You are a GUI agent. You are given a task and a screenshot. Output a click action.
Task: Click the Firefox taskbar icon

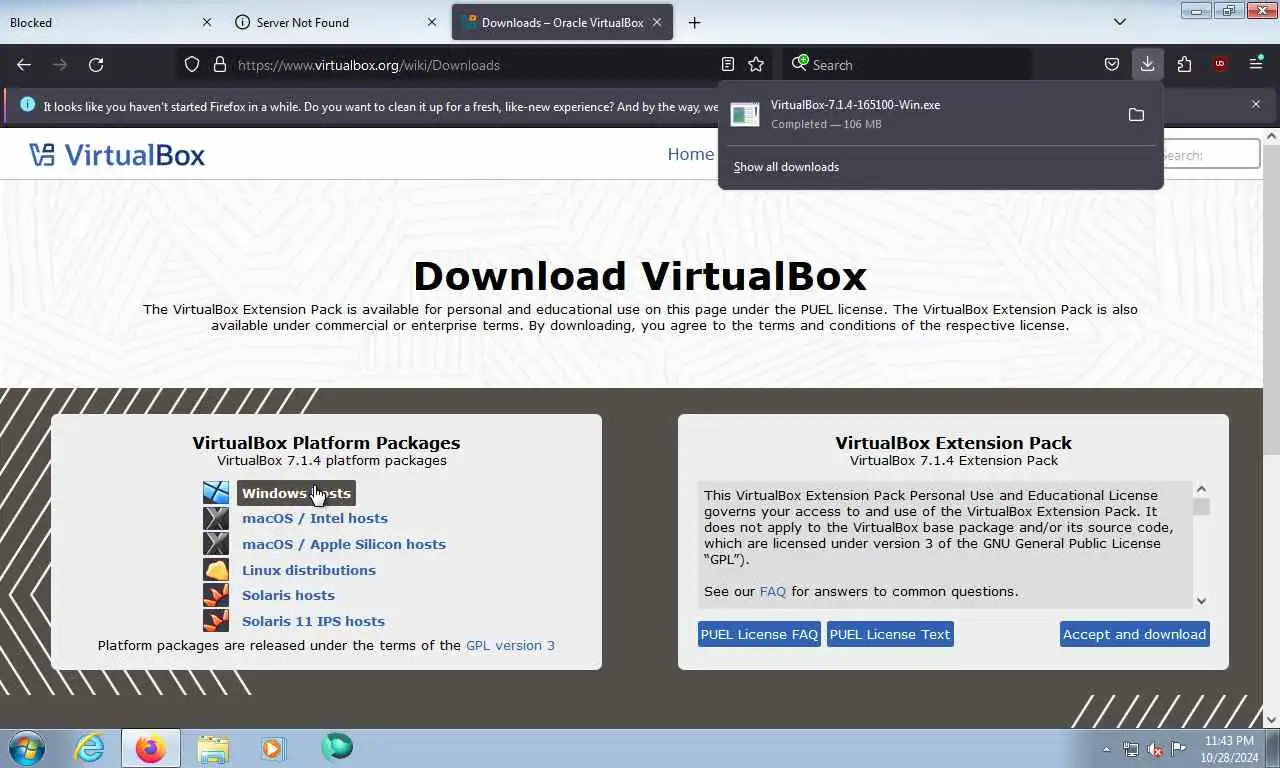point(151,748)
